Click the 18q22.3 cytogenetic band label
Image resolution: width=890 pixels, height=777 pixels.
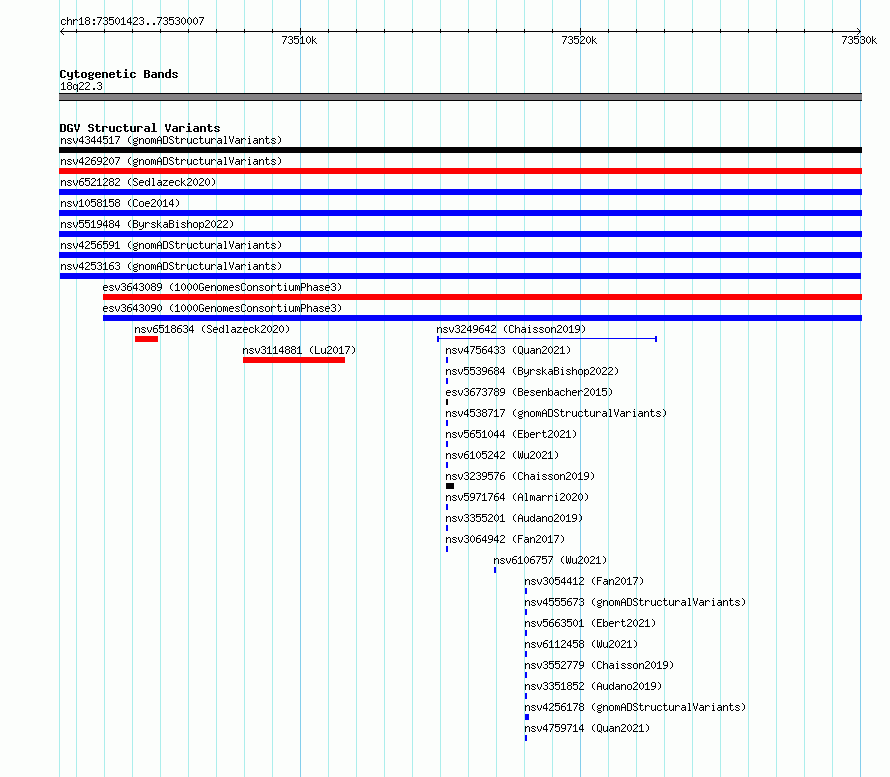click(81, 86)
